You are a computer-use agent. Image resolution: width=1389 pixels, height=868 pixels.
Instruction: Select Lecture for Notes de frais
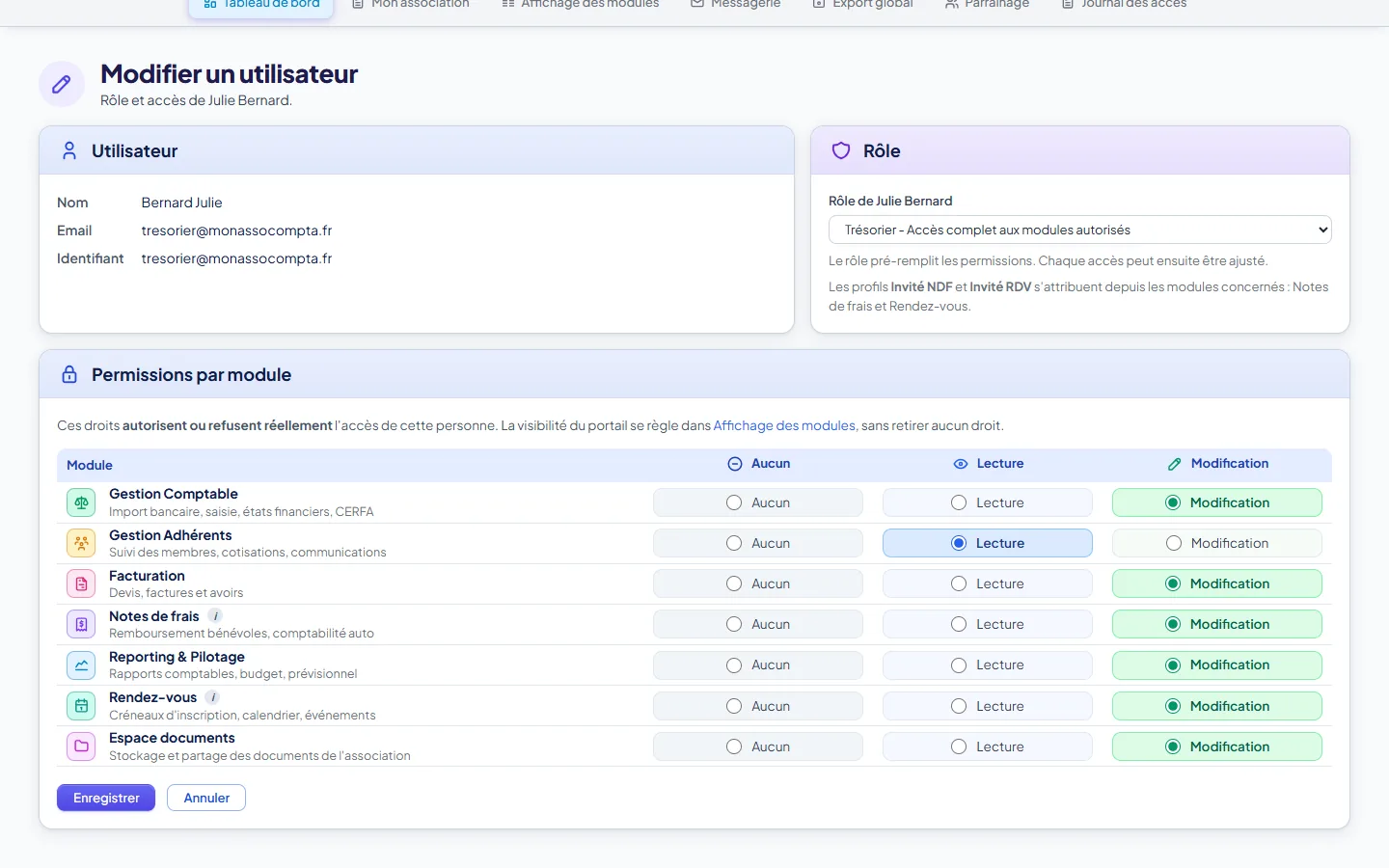[x=988, y=624]
